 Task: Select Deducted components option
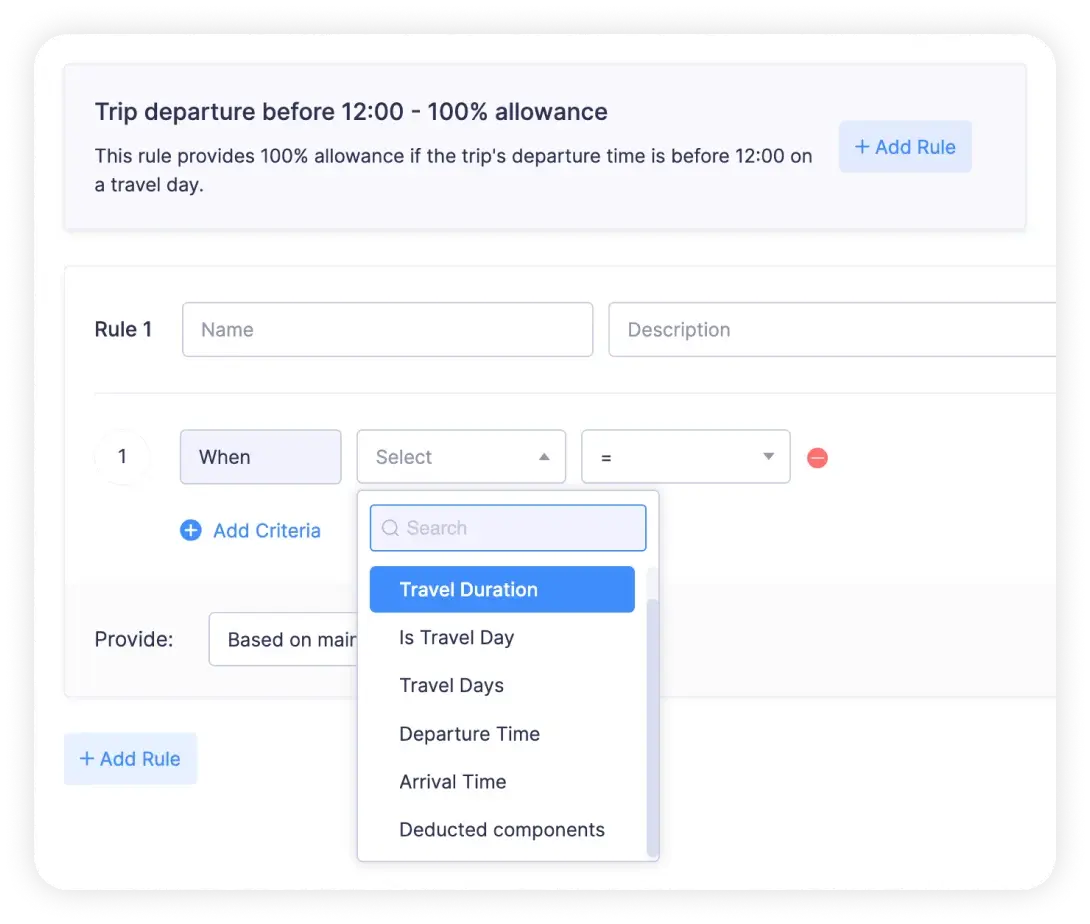click(502, 829)
